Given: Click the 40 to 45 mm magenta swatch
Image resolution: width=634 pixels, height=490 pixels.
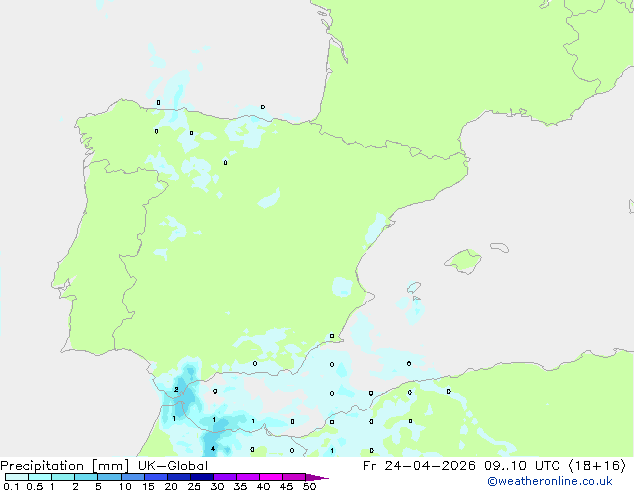Looking at the screenshot, I should point(271,477).
